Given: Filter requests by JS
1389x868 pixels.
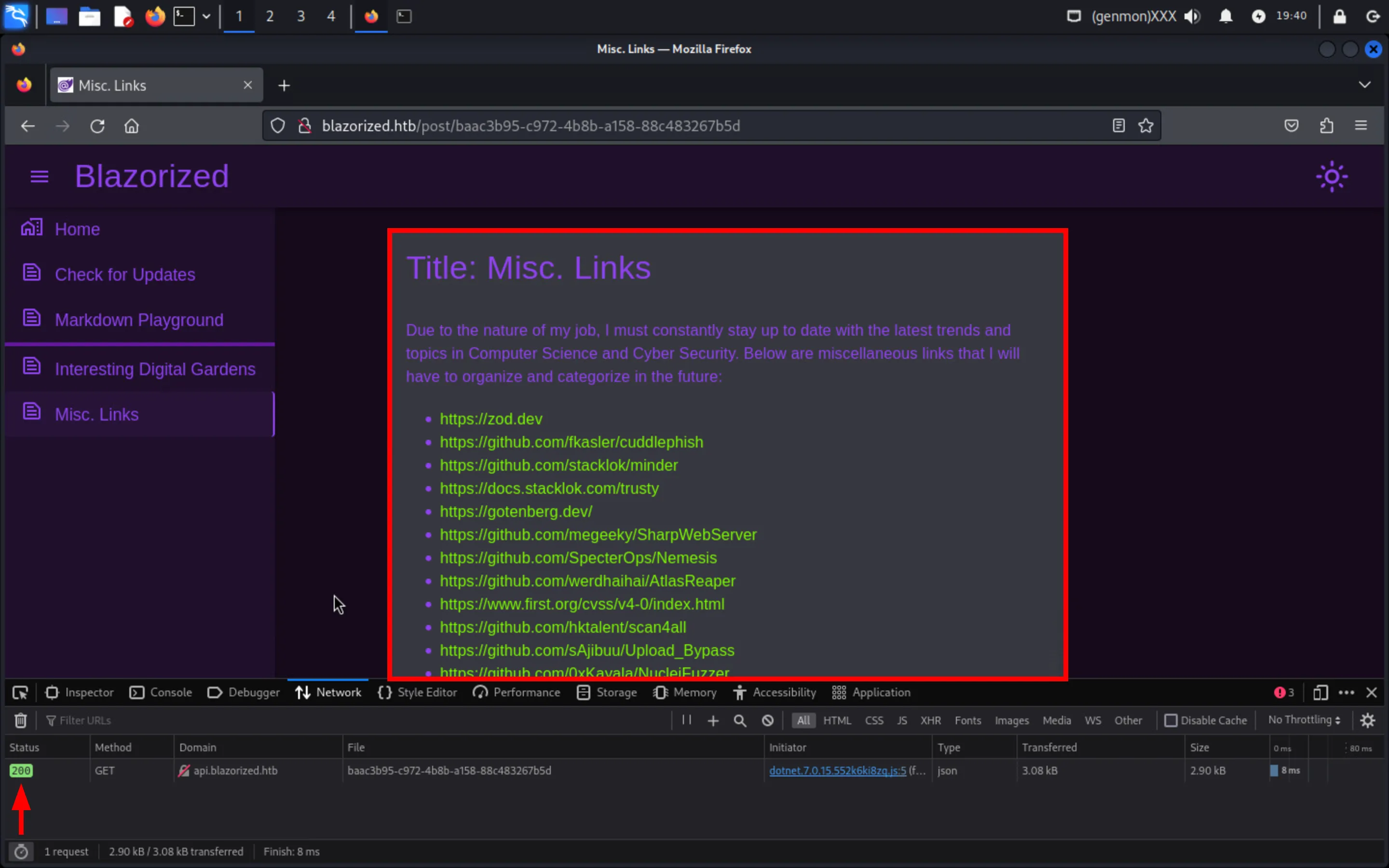Looking at the screenshot, I should (902, 720).
